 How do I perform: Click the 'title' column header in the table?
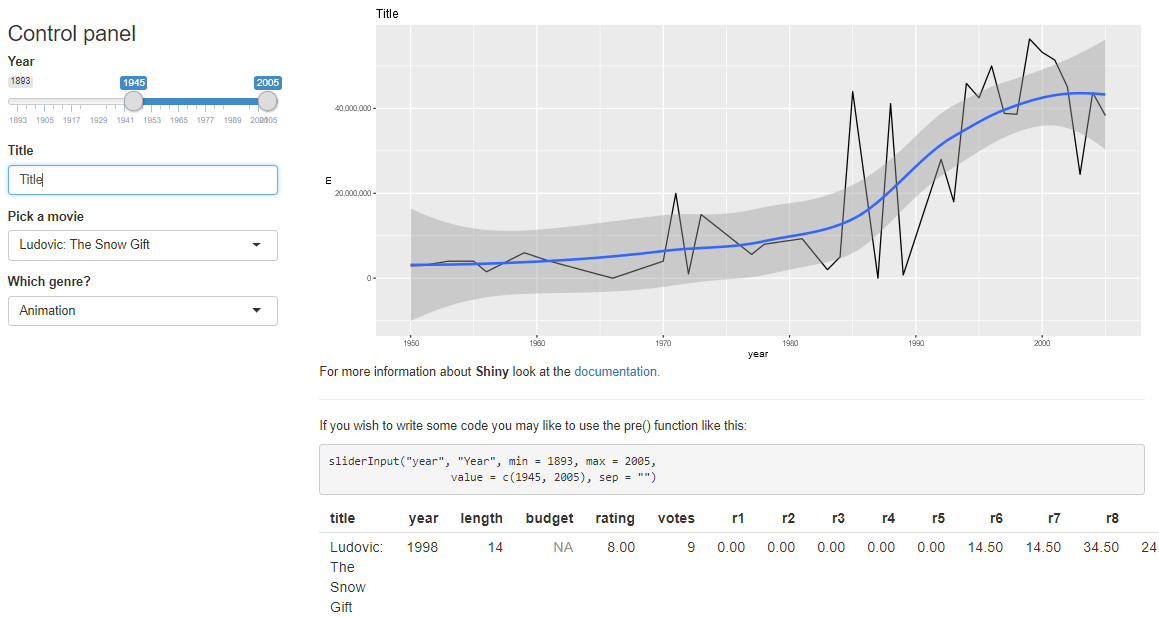pos(342,518)
